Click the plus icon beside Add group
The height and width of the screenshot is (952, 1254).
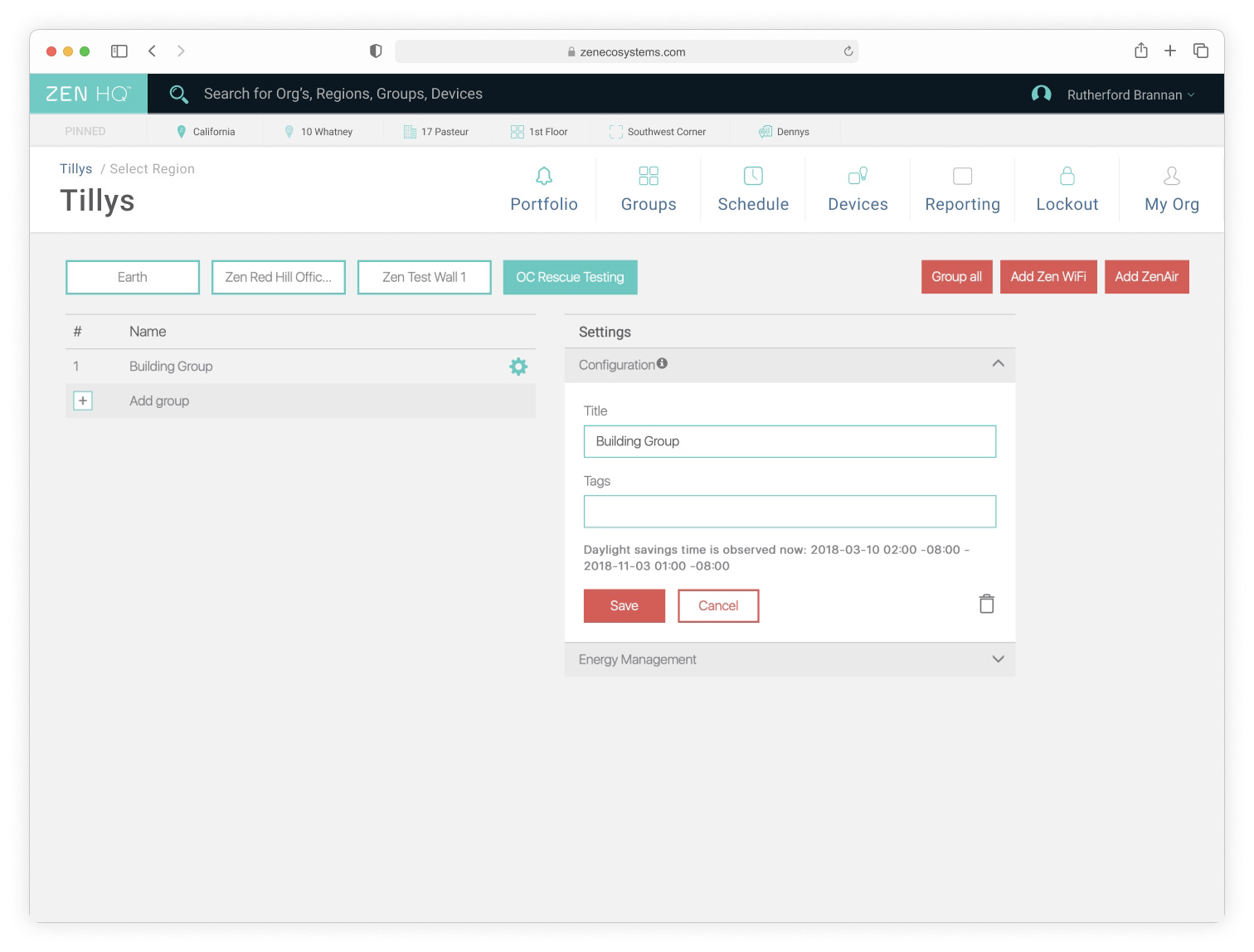pos(83,401)
